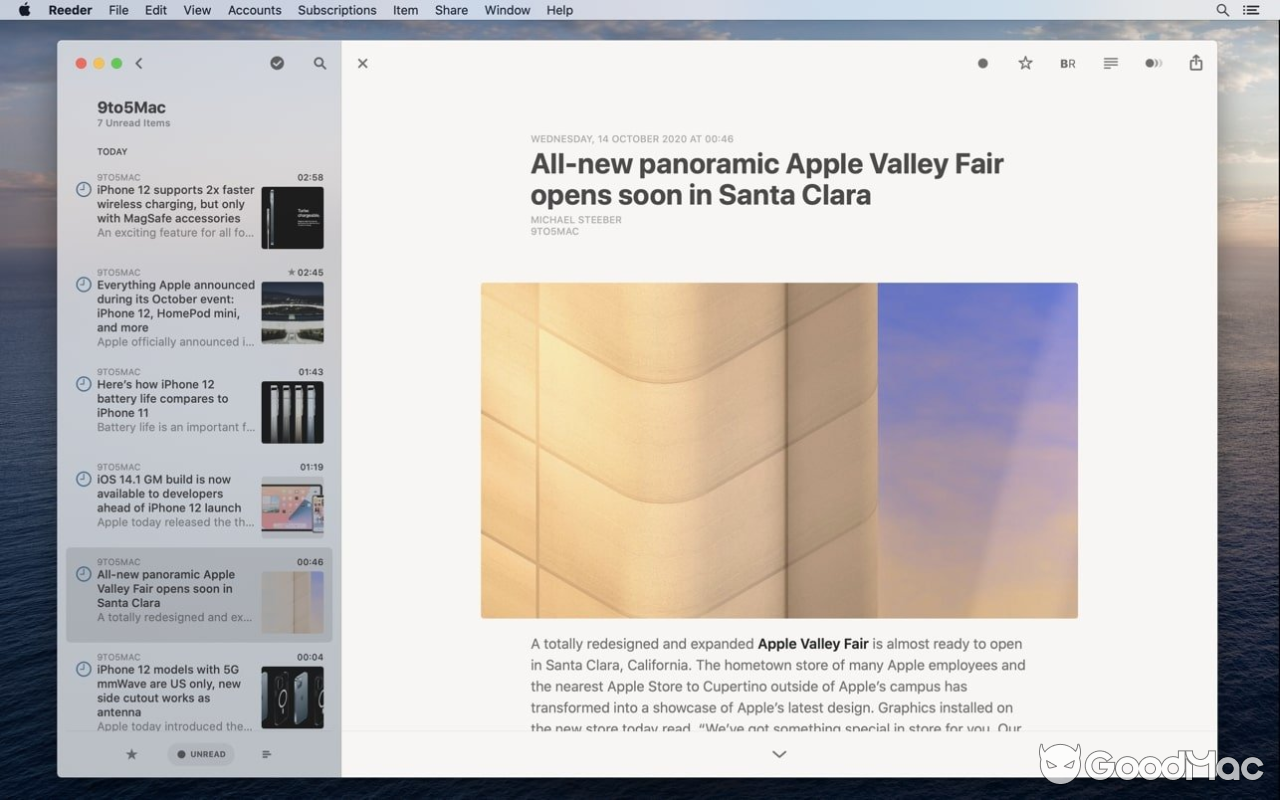Mark all items as read
This screenshot has width=1280, height=800.
tap(277, 63)
